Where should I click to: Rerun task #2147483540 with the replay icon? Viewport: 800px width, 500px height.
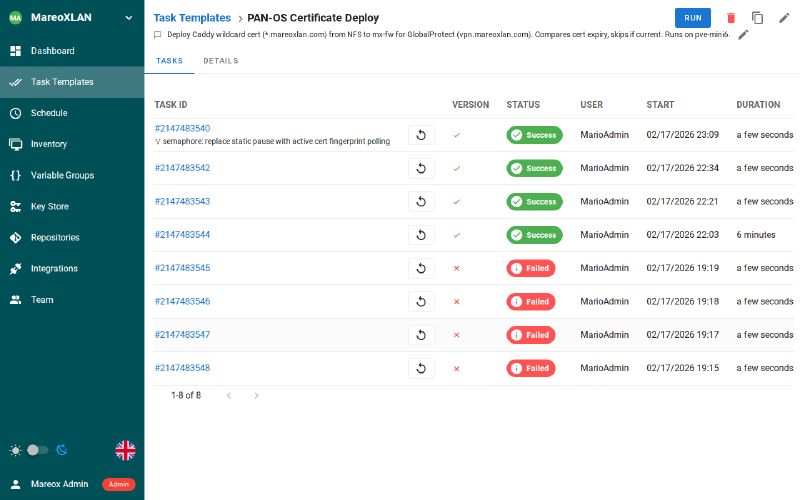pos(421,135)
